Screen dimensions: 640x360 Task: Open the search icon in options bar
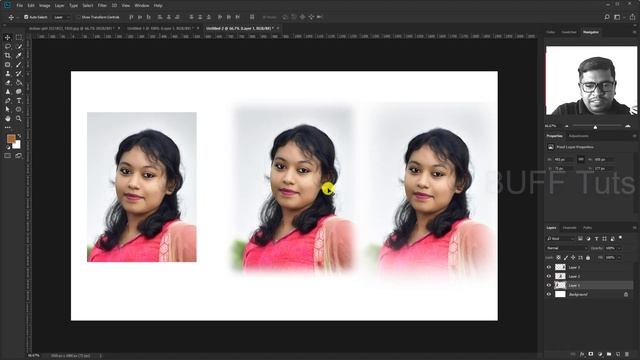point(607,17)
